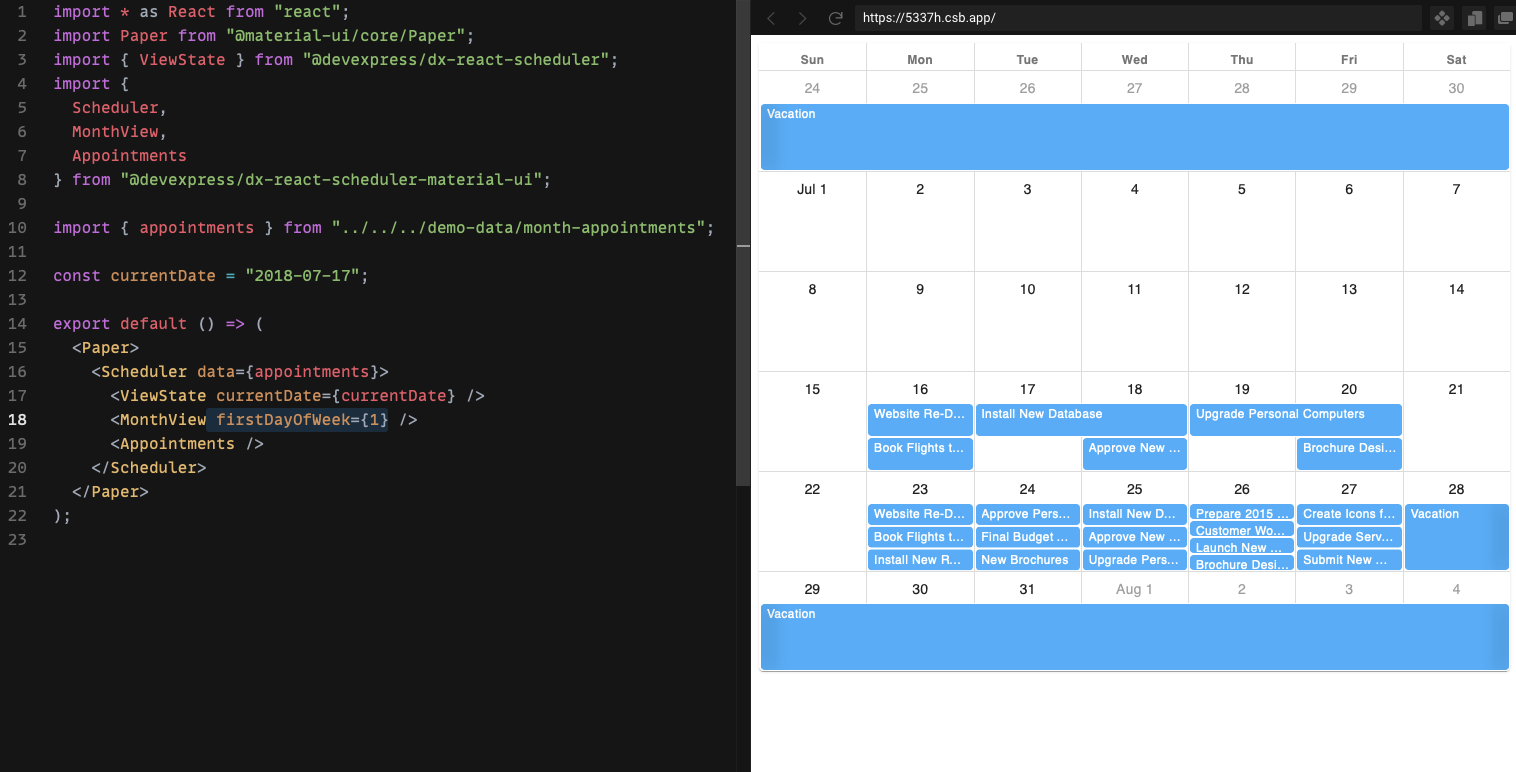Click the highlighted firstDayOfWeek code on line 18
The width and height of the screenshot is (1516, 772).
[301, 419]
